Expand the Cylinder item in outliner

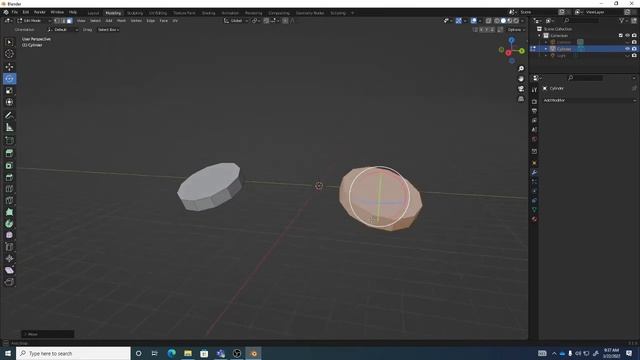tap(546, 49)
